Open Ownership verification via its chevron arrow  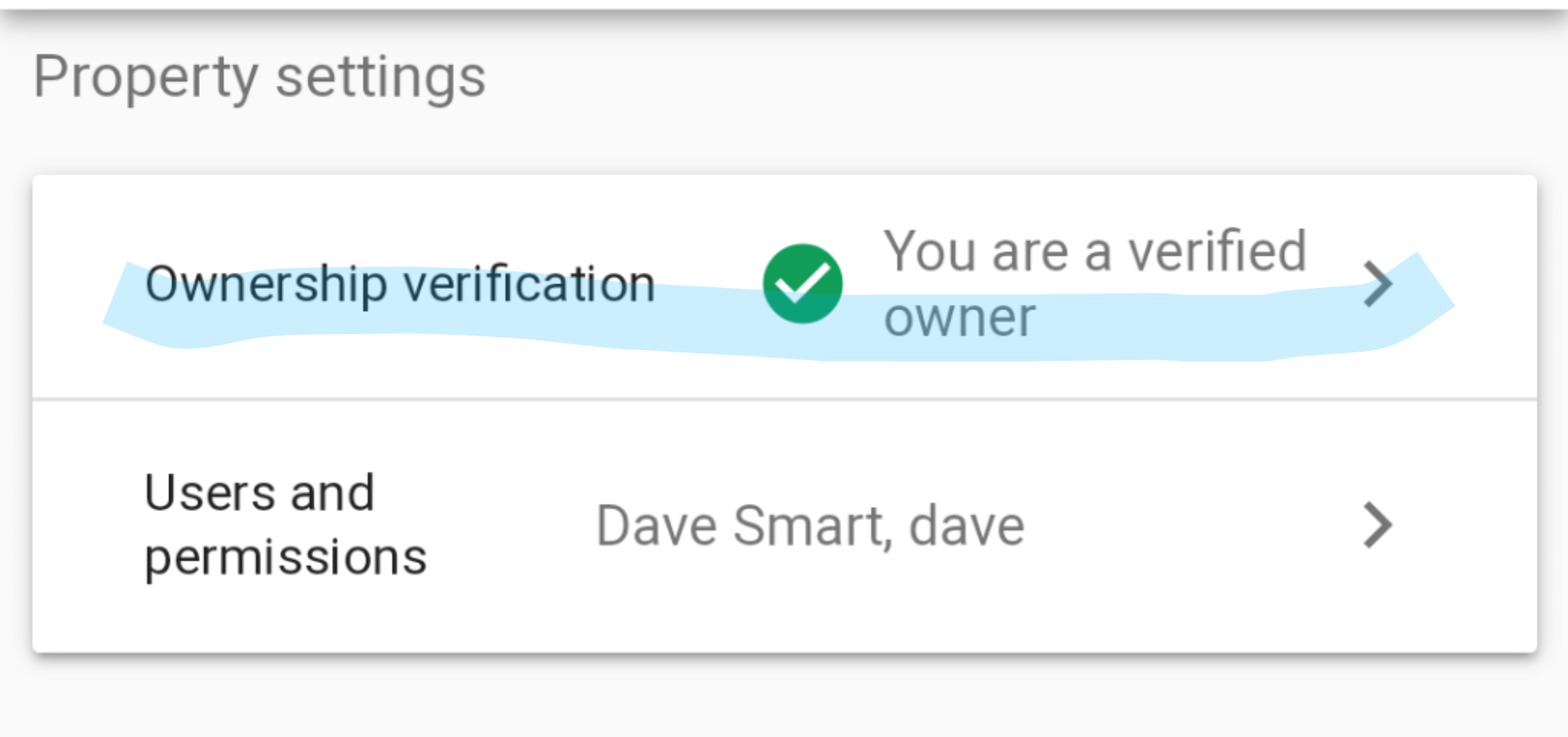1378,284
